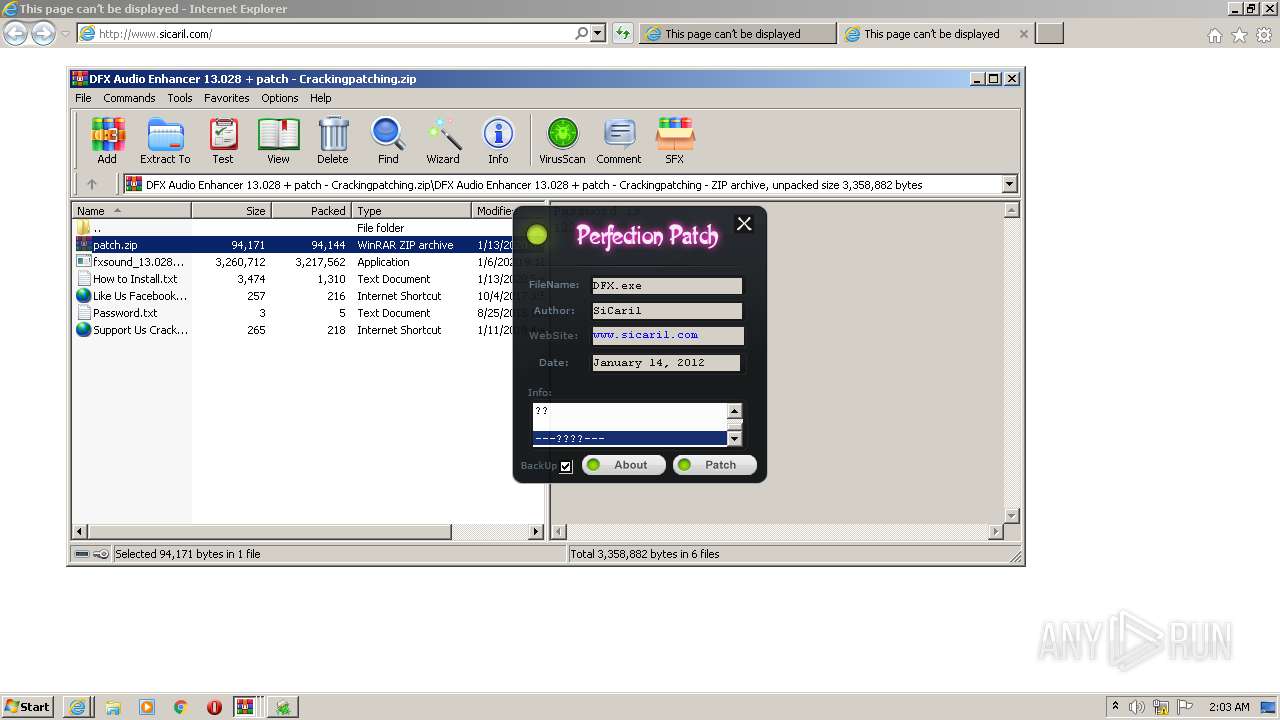Viewport: 1280px width, 720px height.
Task: Show archive Info
Action: (x=498, y=140)
